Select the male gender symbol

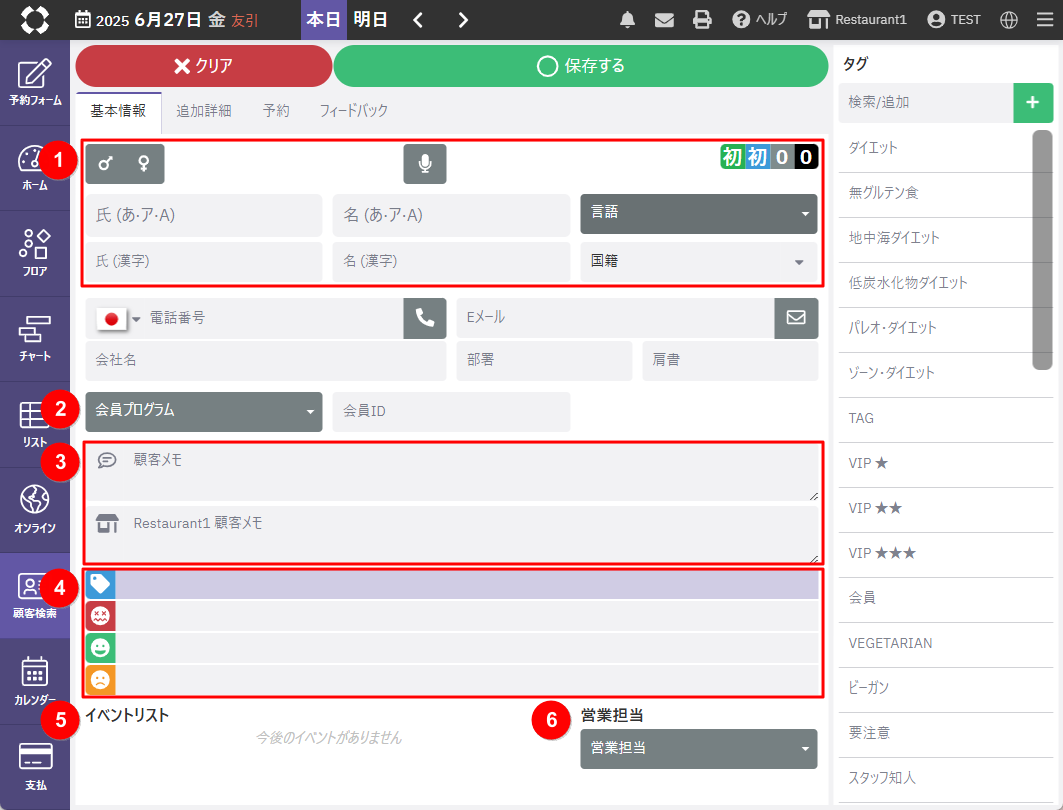point(106,164)
